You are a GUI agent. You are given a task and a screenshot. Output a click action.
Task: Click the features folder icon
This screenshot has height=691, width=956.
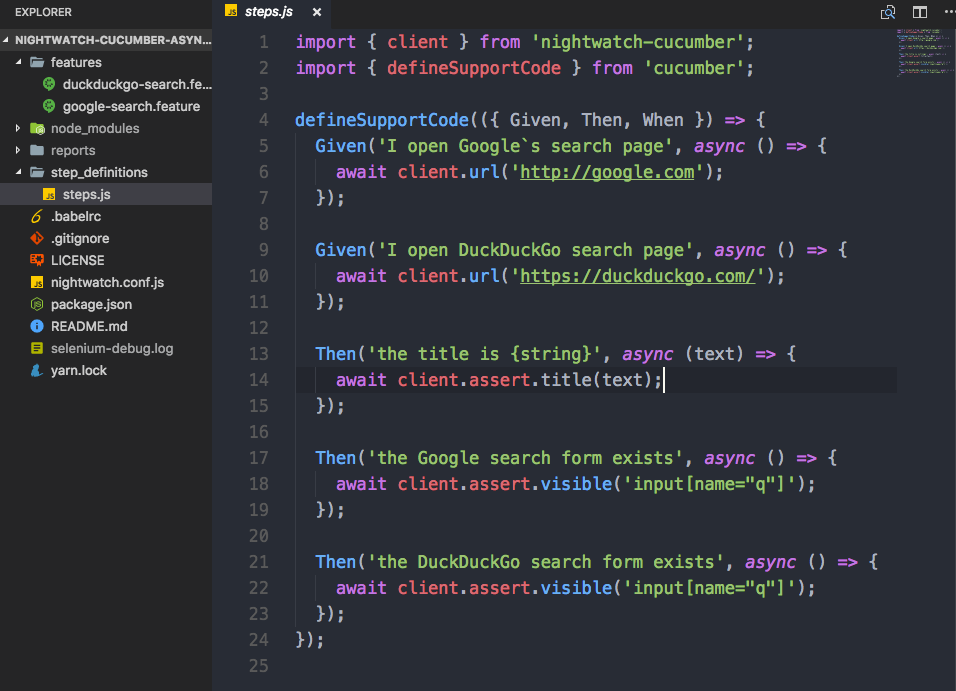[x=37, y=62]
